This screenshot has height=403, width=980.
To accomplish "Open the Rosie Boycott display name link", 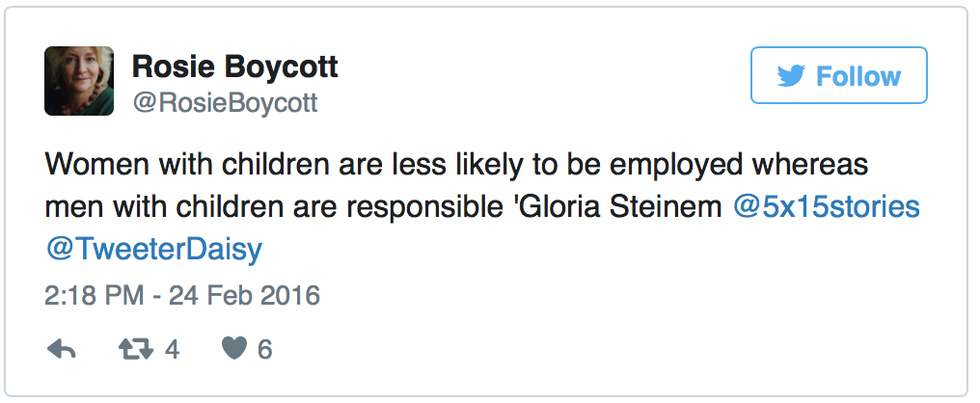I will click(x=235, y=67).
